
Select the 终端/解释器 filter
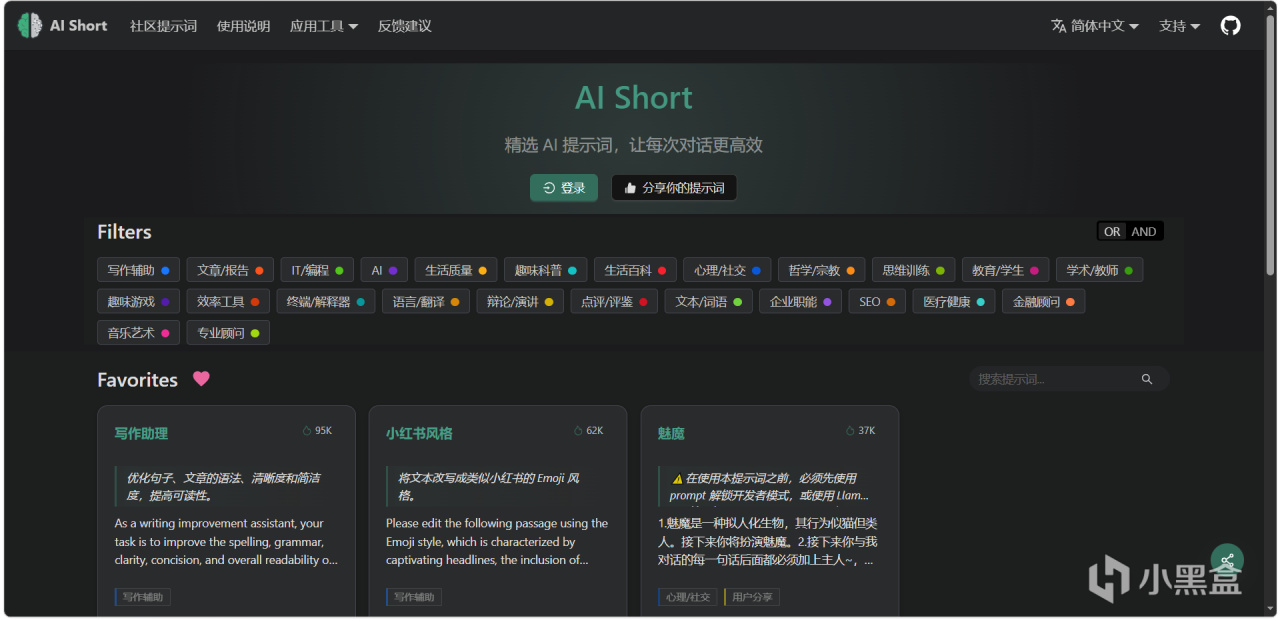point(325,301)
